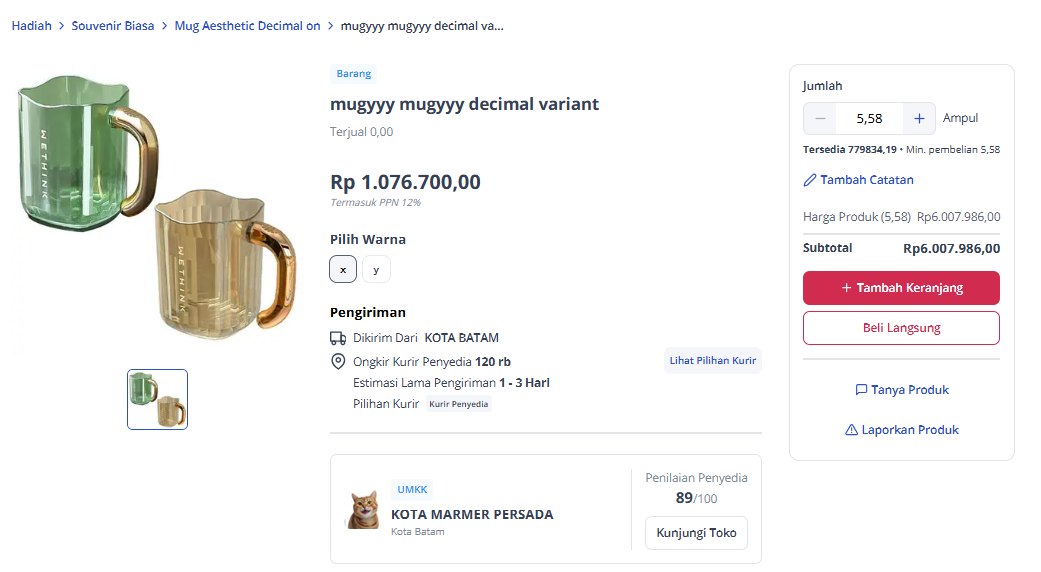Click the delivery truck icon
This screenshot has width=1041, height=572.
338,338
